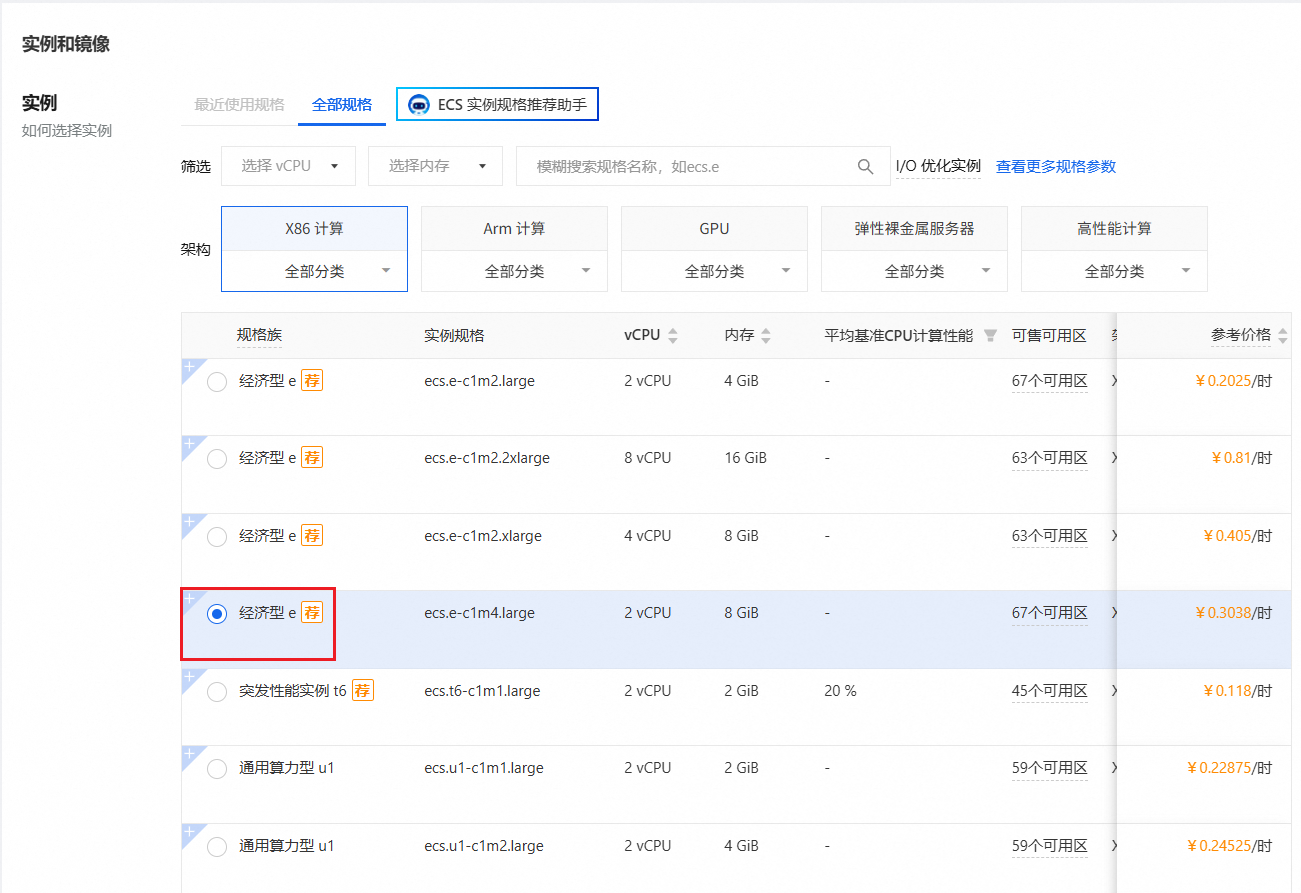
Task: Click the filter funnel icon on 平均基准CPU计算性能 column
Action: pos(990,335)
